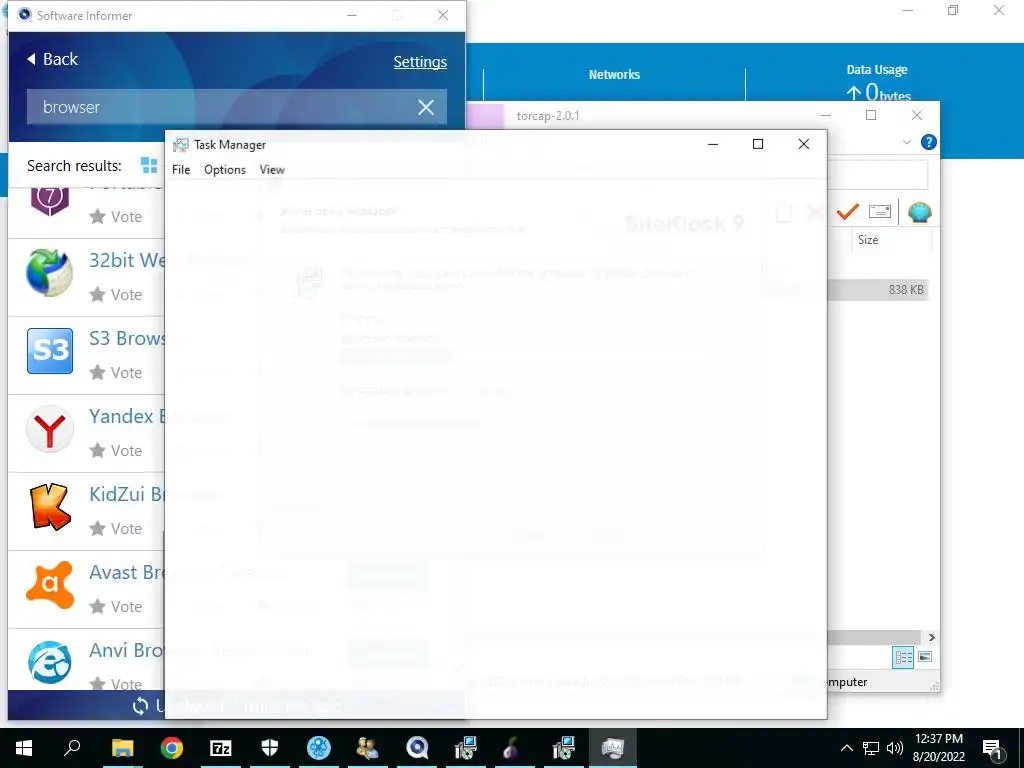Switch to Task Manager on the taskbar
1024x768 pixels.
pos(612,748)
